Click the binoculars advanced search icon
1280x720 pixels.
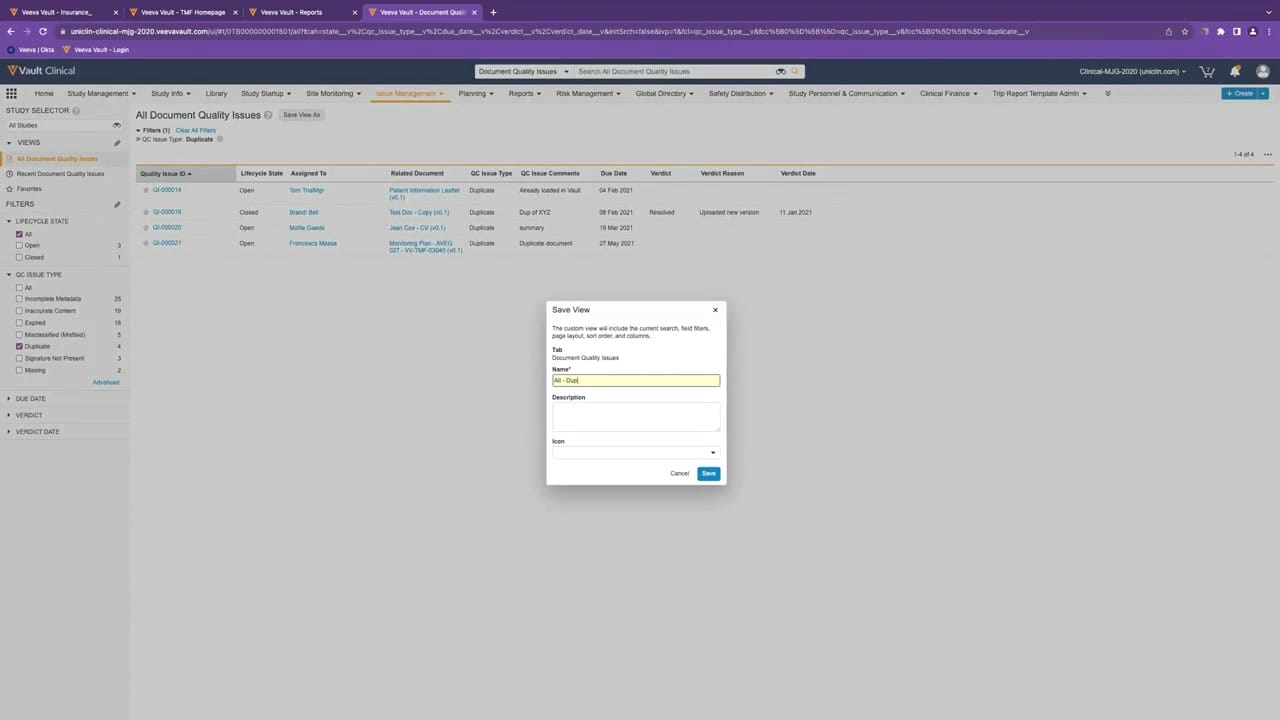tap(781, 72)
